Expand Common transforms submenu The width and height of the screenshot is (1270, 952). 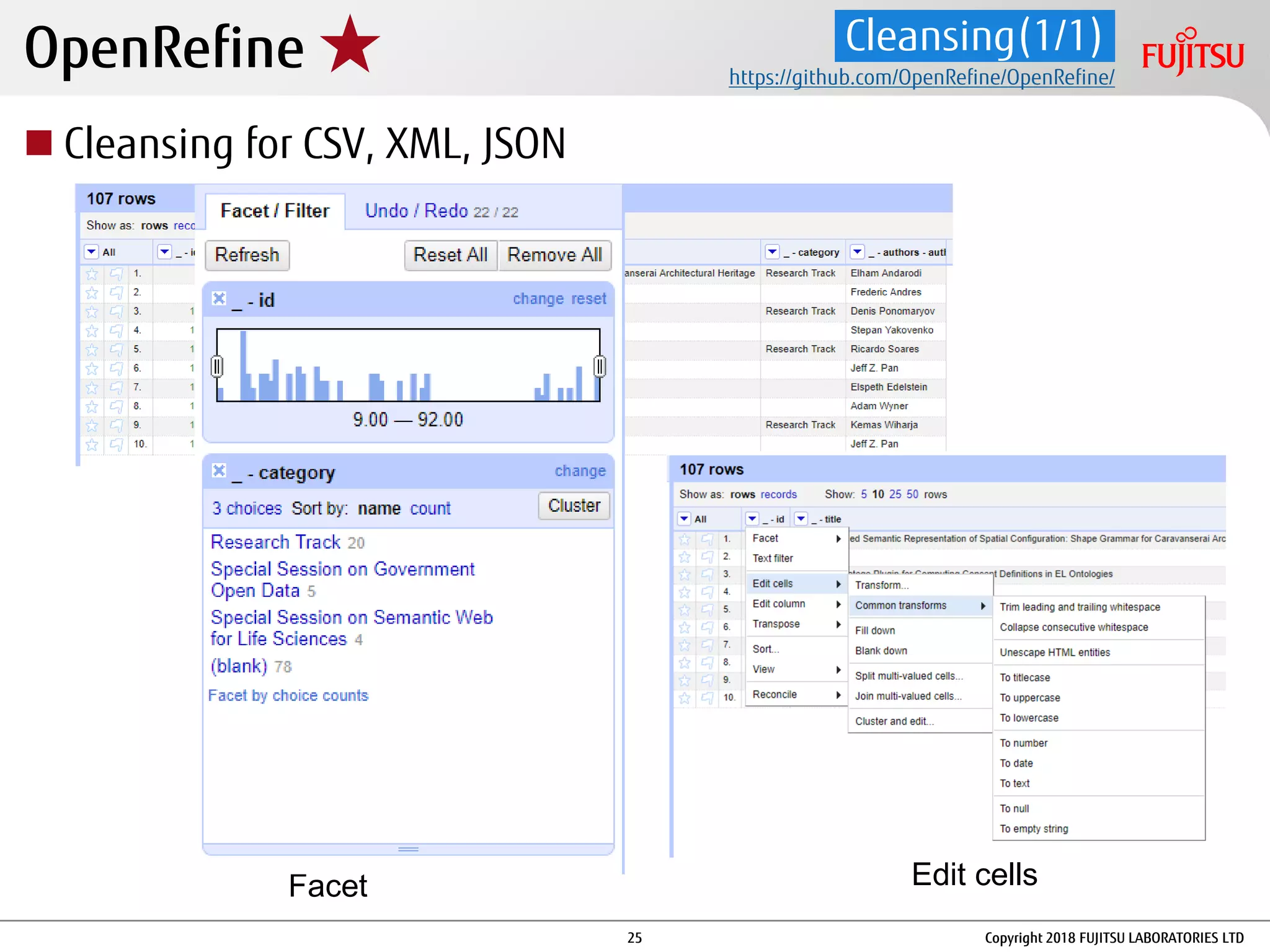click(x=920, y=606)
